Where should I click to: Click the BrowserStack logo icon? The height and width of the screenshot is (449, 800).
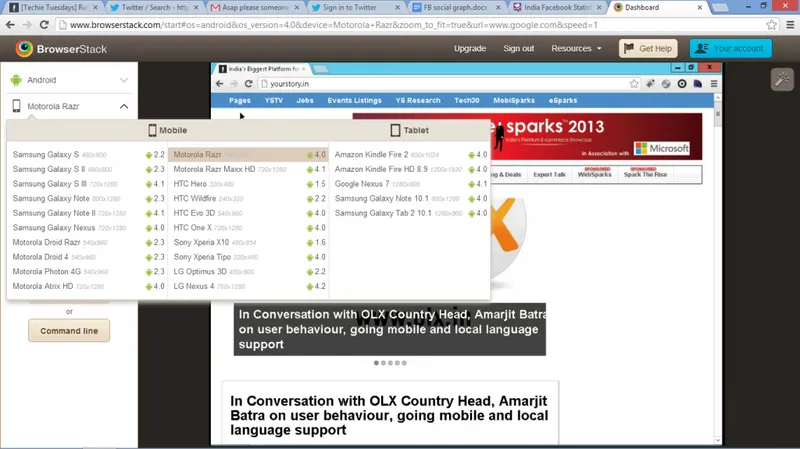(x=24, y=48)
